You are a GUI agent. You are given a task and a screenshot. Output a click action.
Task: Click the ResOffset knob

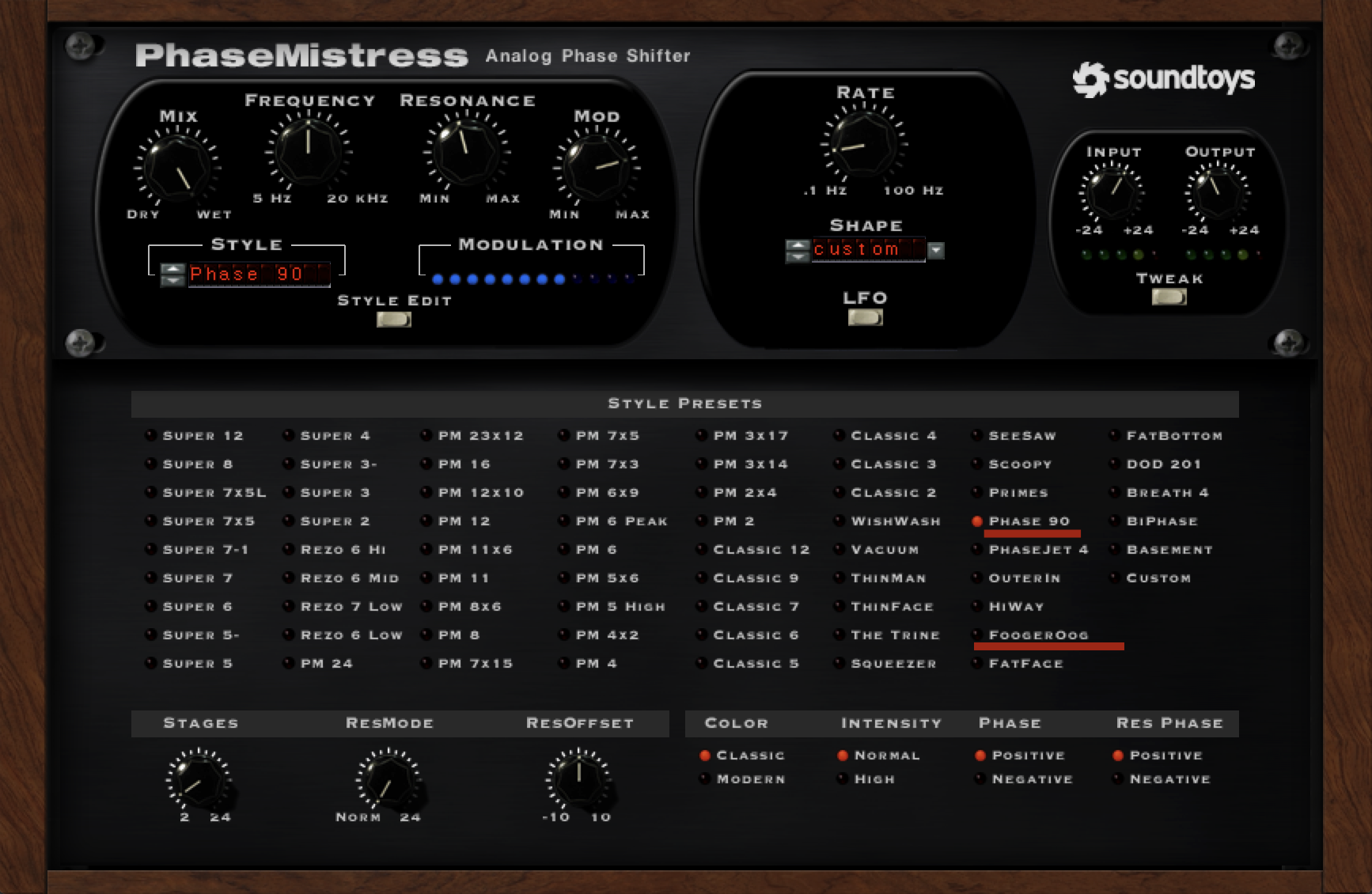point(578,779)
